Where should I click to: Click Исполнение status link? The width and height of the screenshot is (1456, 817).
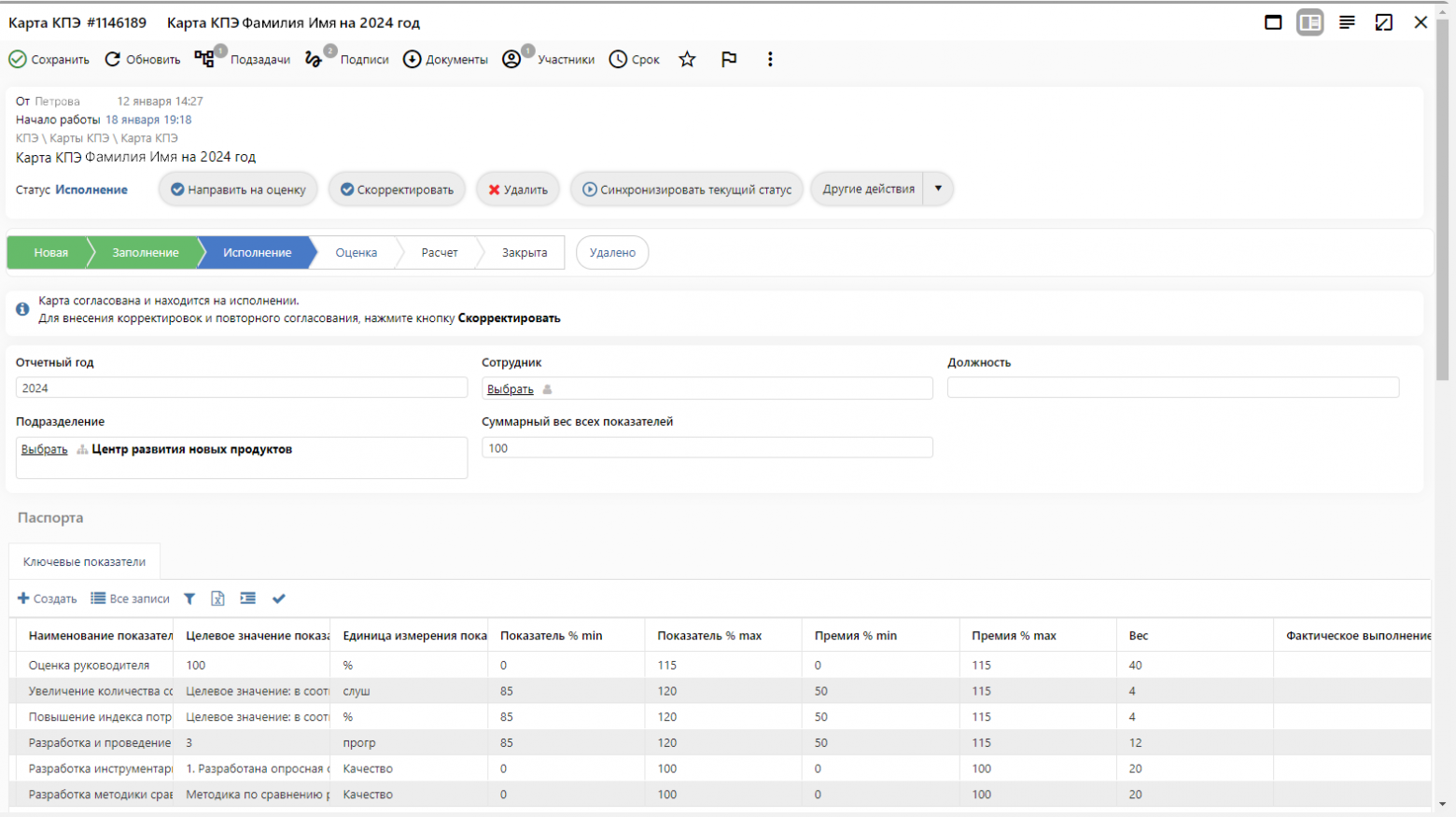(x=91, y=190)
